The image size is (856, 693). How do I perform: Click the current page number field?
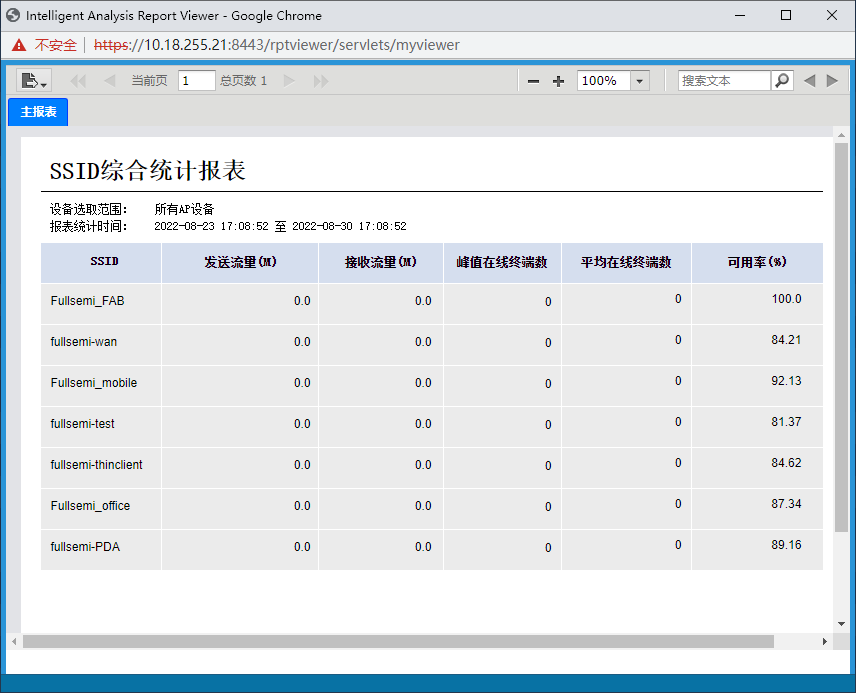[x=196, y=81]
